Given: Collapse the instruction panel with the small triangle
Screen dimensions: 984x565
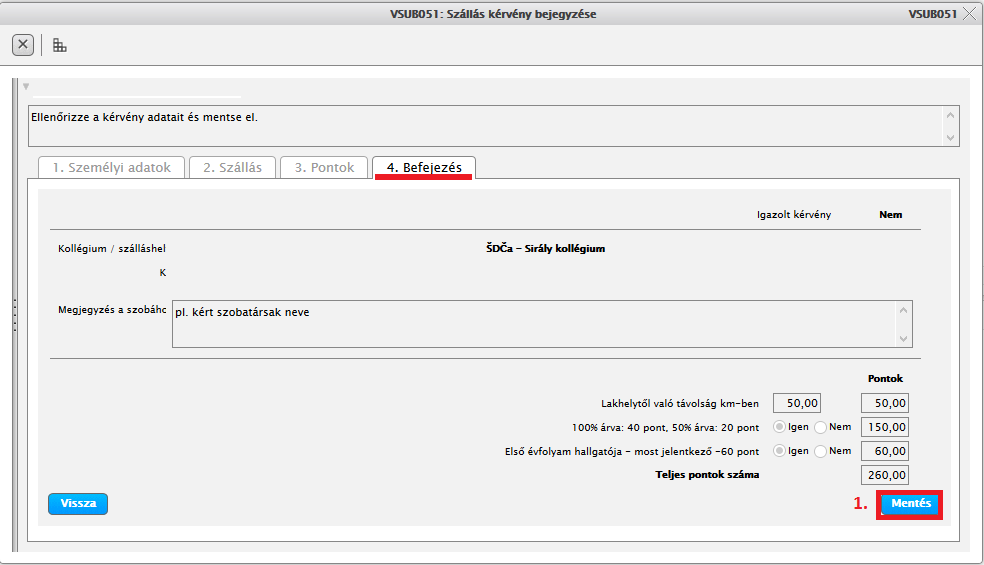Looking at the screenshot, I should coord(26,86).
